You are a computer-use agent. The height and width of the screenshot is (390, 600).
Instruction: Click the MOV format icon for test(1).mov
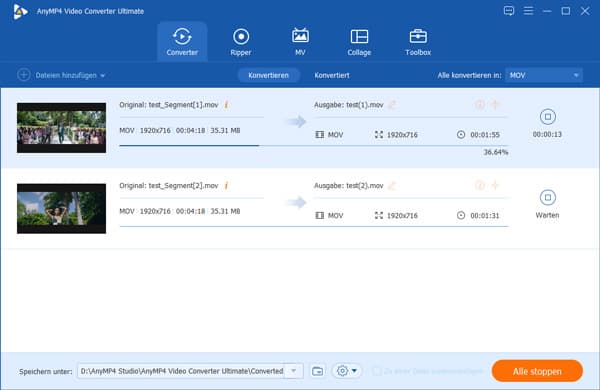click(x=320, y=135)
